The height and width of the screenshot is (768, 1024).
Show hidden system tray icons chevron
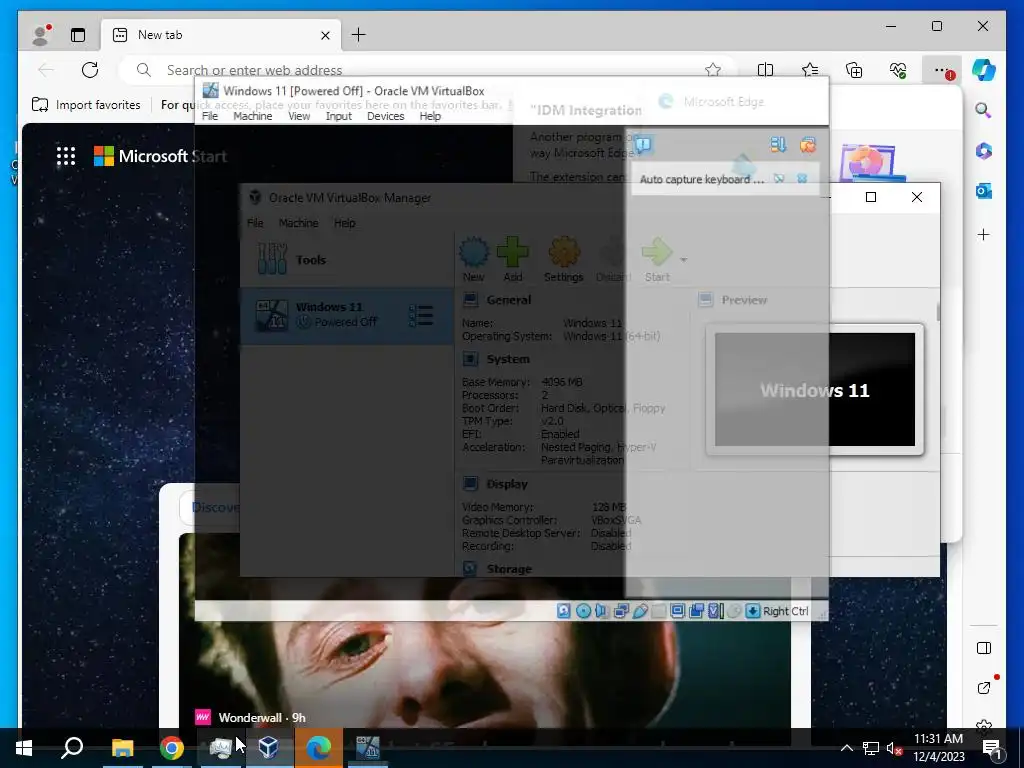coord(846,748)
